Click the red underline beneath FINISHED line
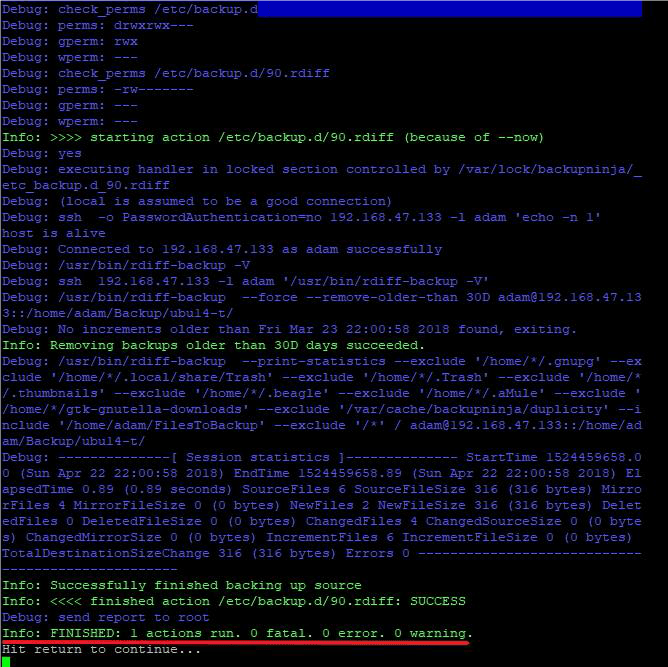Viewport: 668px width, 667px height. point(236,642)
